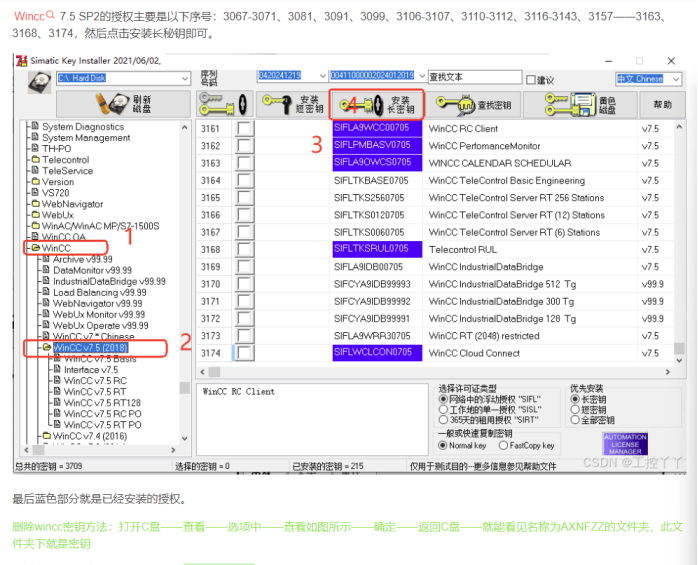Image resolution: width=698 pixels, height=565 pixels.
Task: Select the System Diagnostics tree node
Action: click(x=83, y=127)
